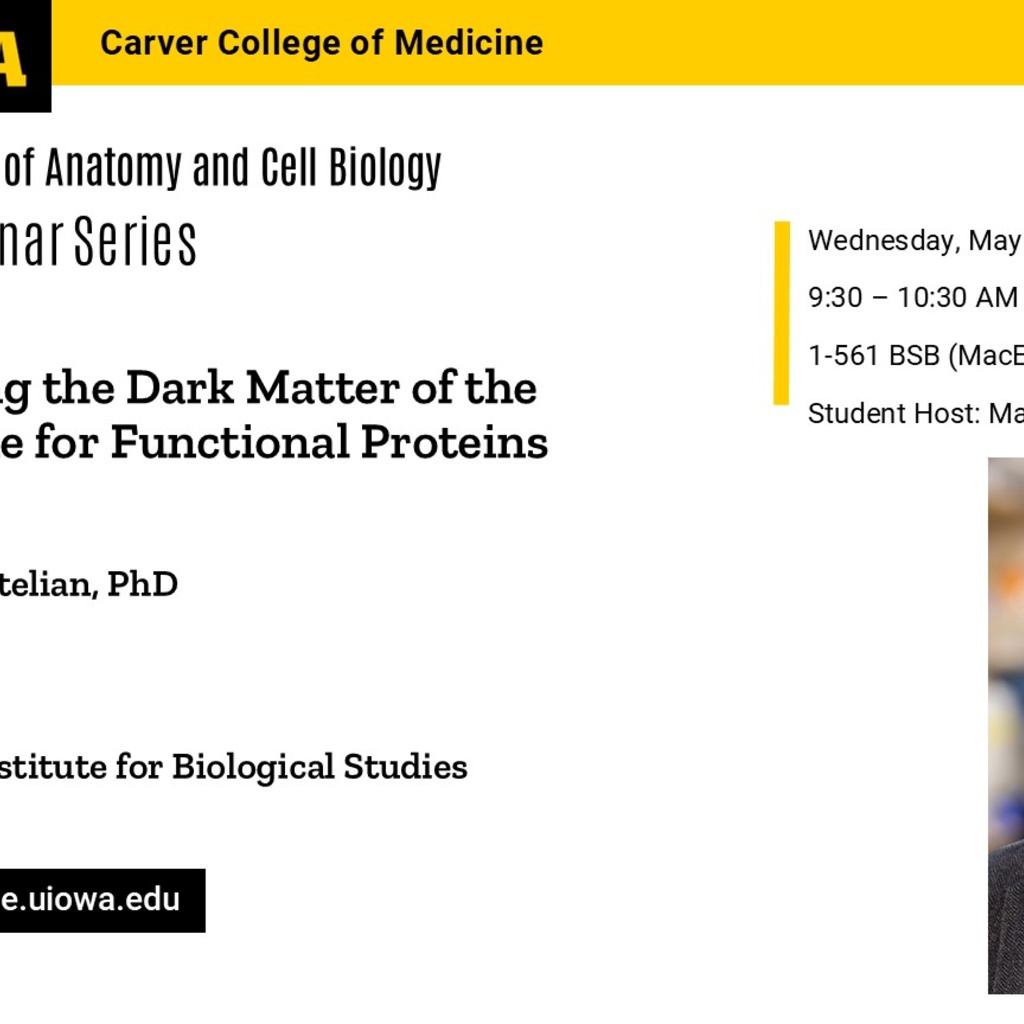
Task: Click 'PhD' after the speaker name
Action: 142,584
